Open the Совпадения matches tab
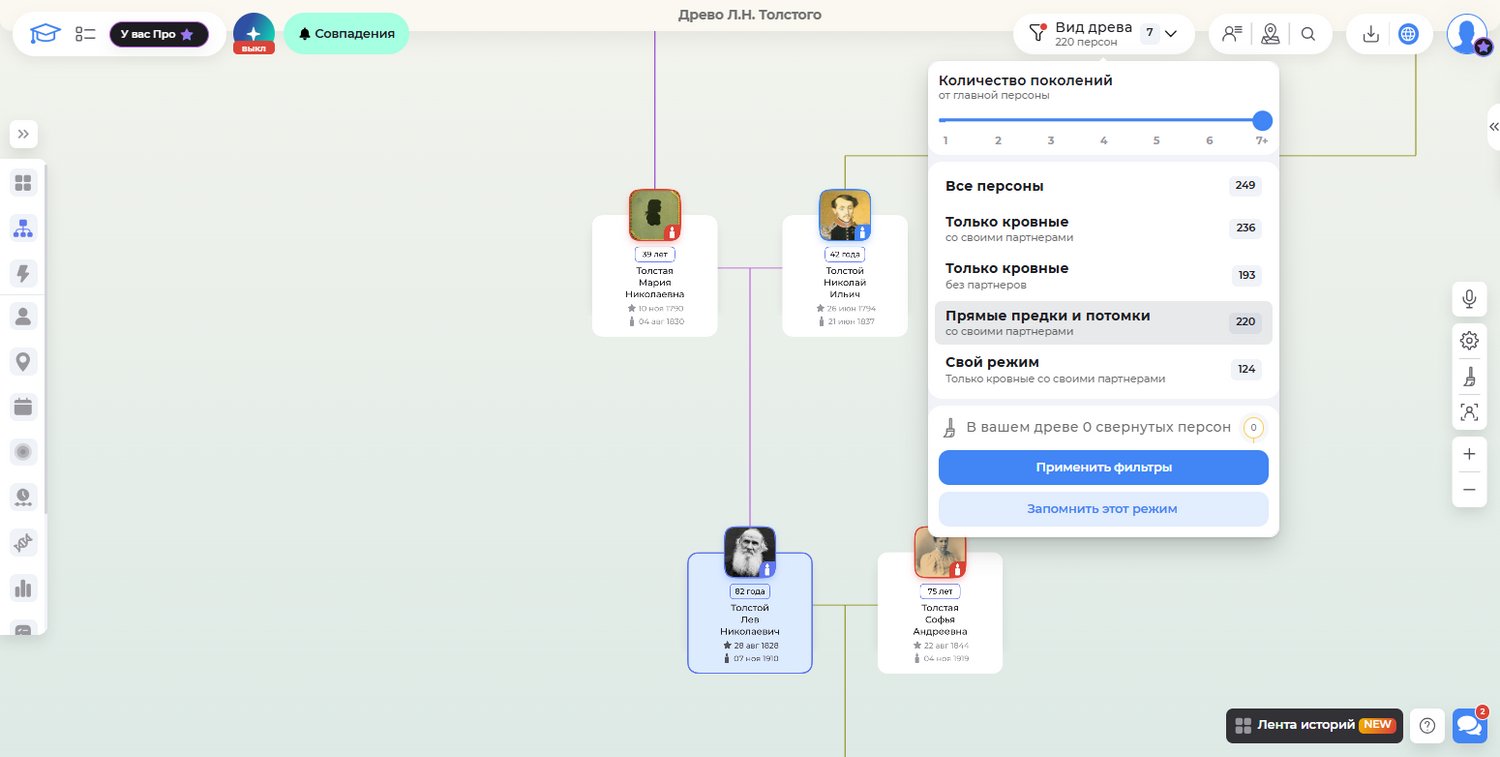 [346, 34]
